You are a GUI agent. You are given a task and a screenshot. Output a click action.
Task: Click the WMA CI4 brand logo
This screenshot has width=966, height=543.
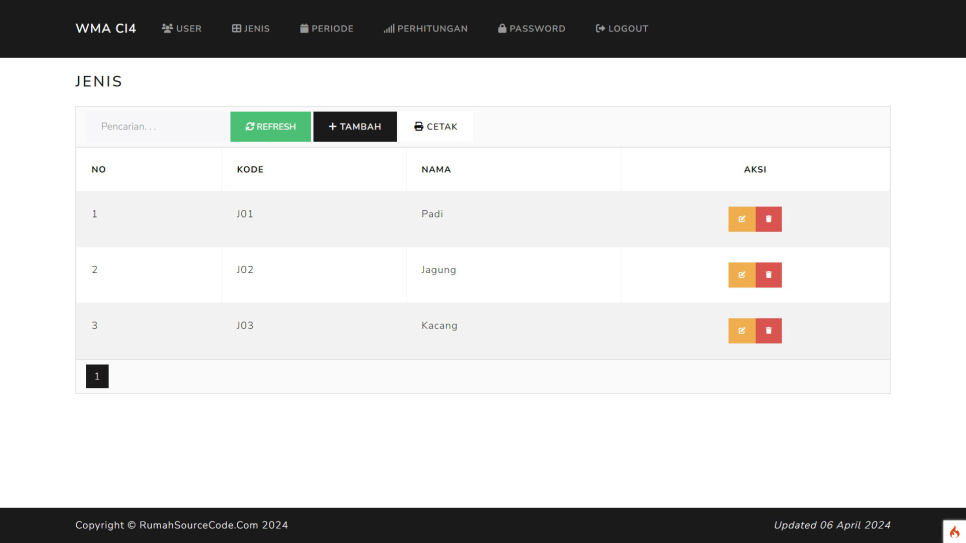coord(106,29)
